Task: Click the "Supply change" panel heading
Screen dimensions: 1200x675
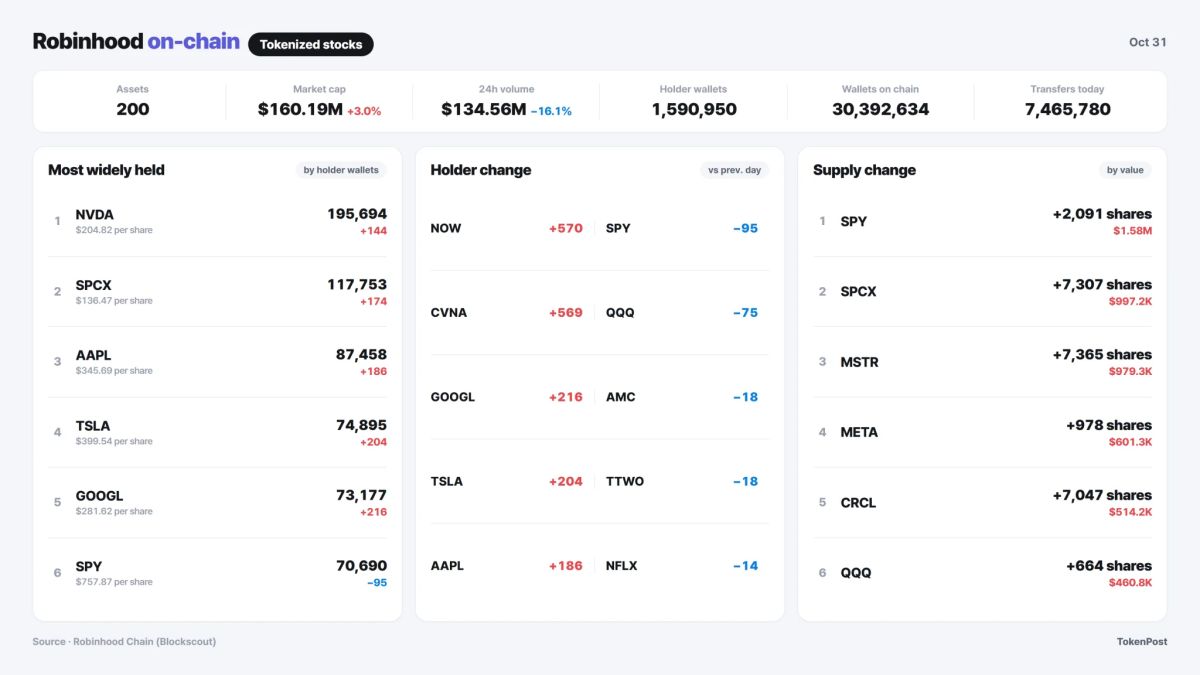Action: 864,170
